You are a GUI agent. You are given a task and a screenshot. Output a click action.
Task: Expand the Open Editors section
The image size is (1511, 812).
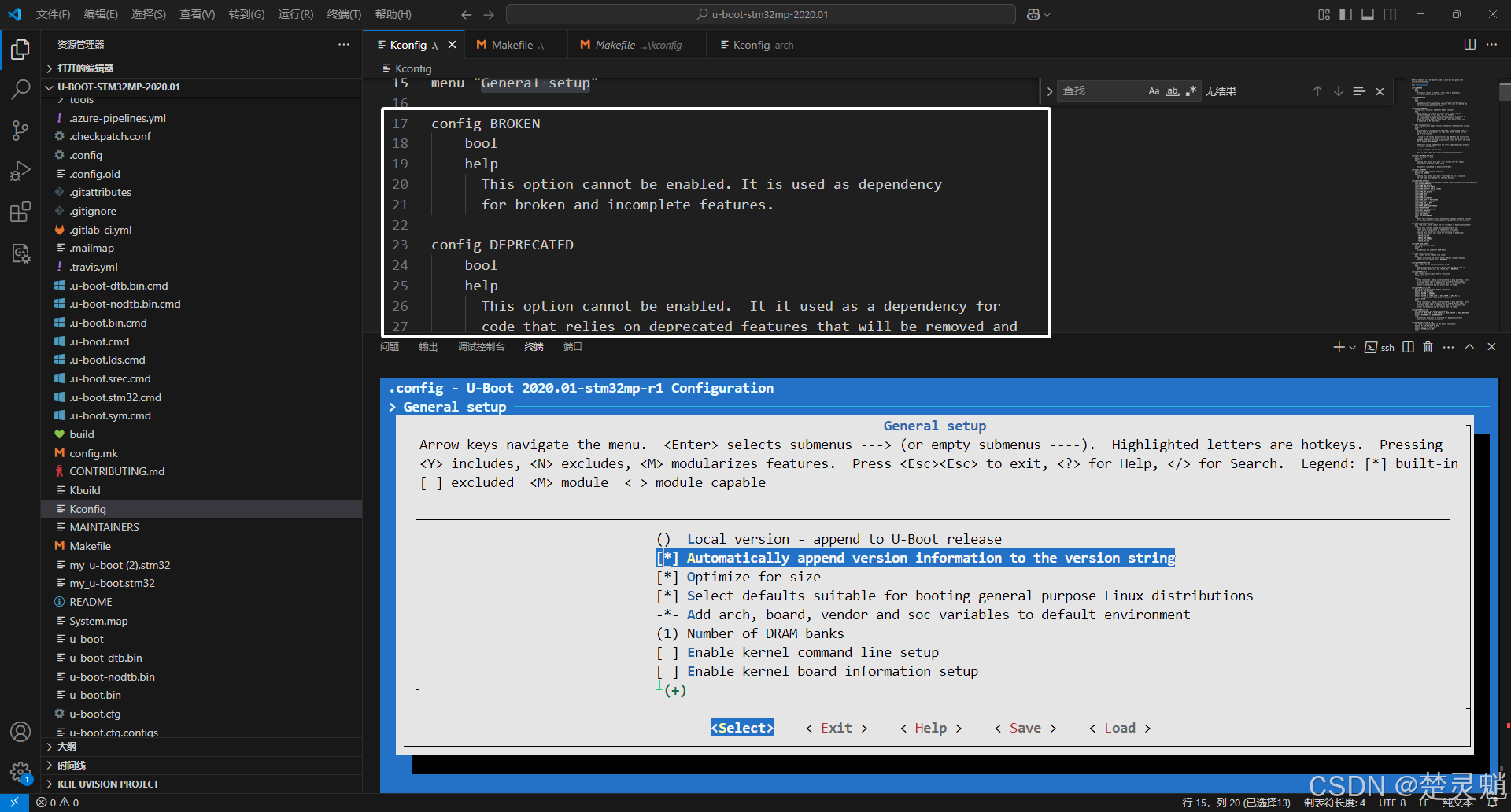click(x=201, y=68)
